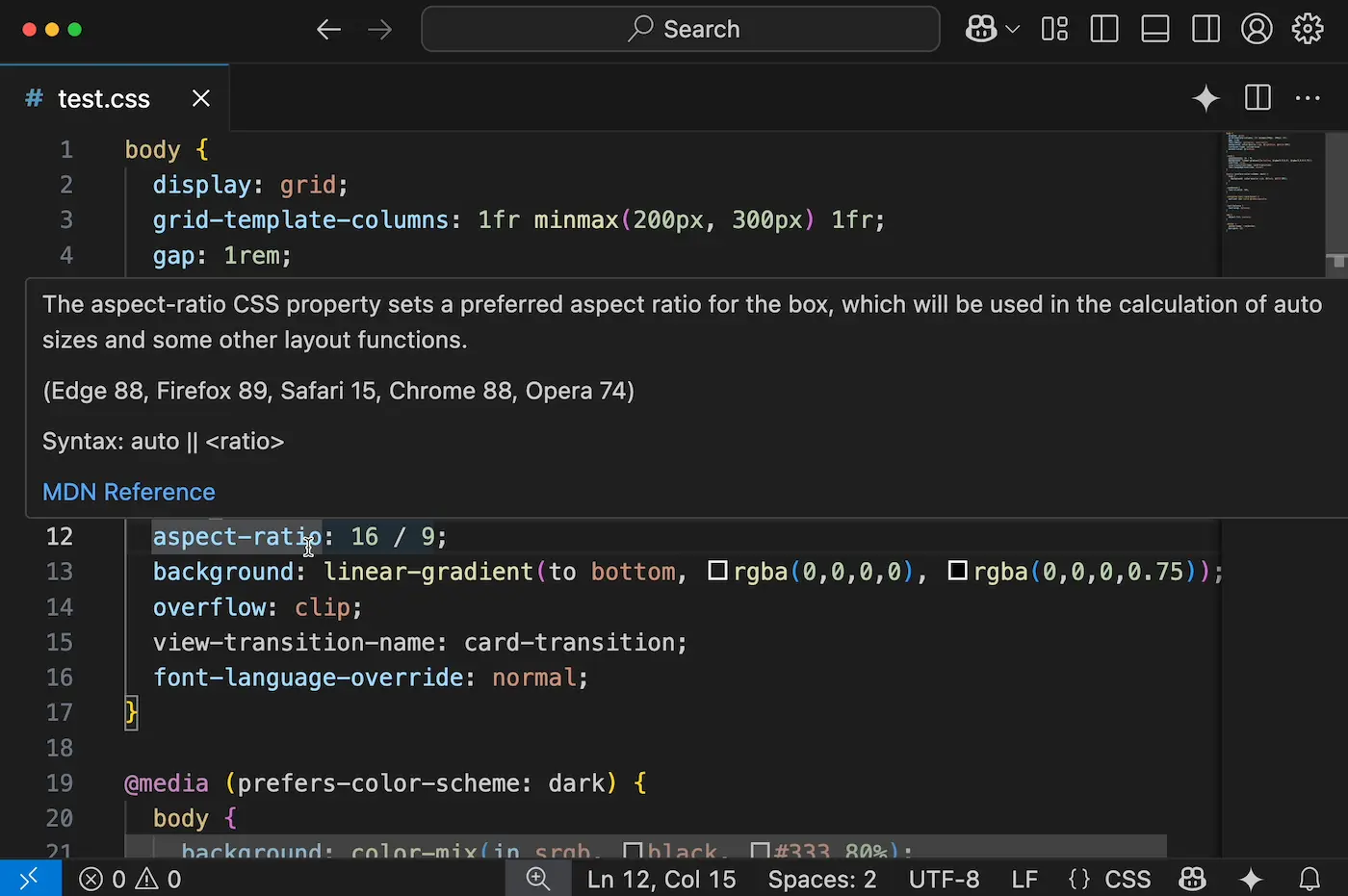Click Ln 12, Col 15 to go to line
The width and height of the screenshot is (1348, 896).
pyautogui.click(x=661, y=879)
